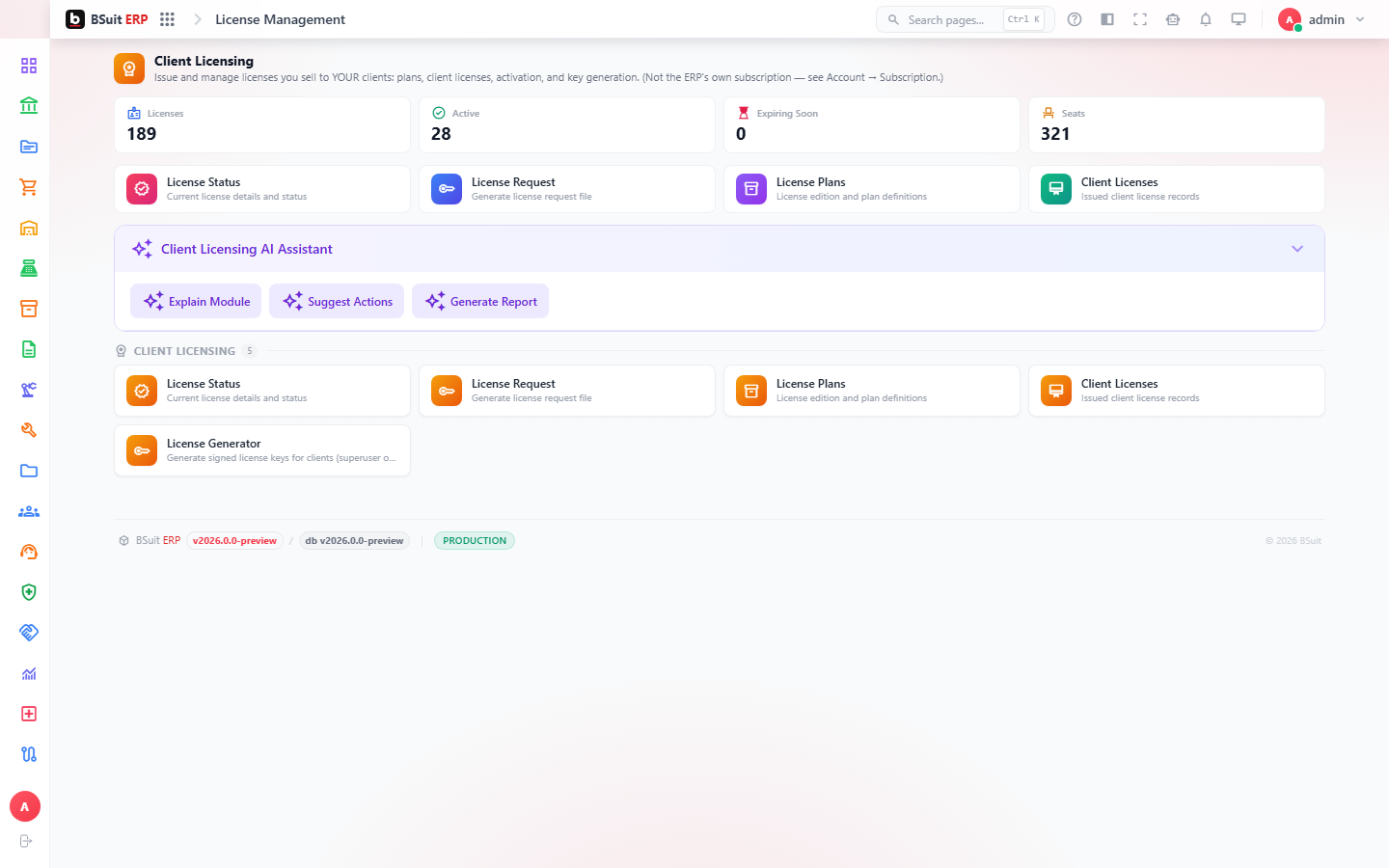Open the purple License Plans shortcut card
Screen dimensions: 1389x868
[872, 189]
